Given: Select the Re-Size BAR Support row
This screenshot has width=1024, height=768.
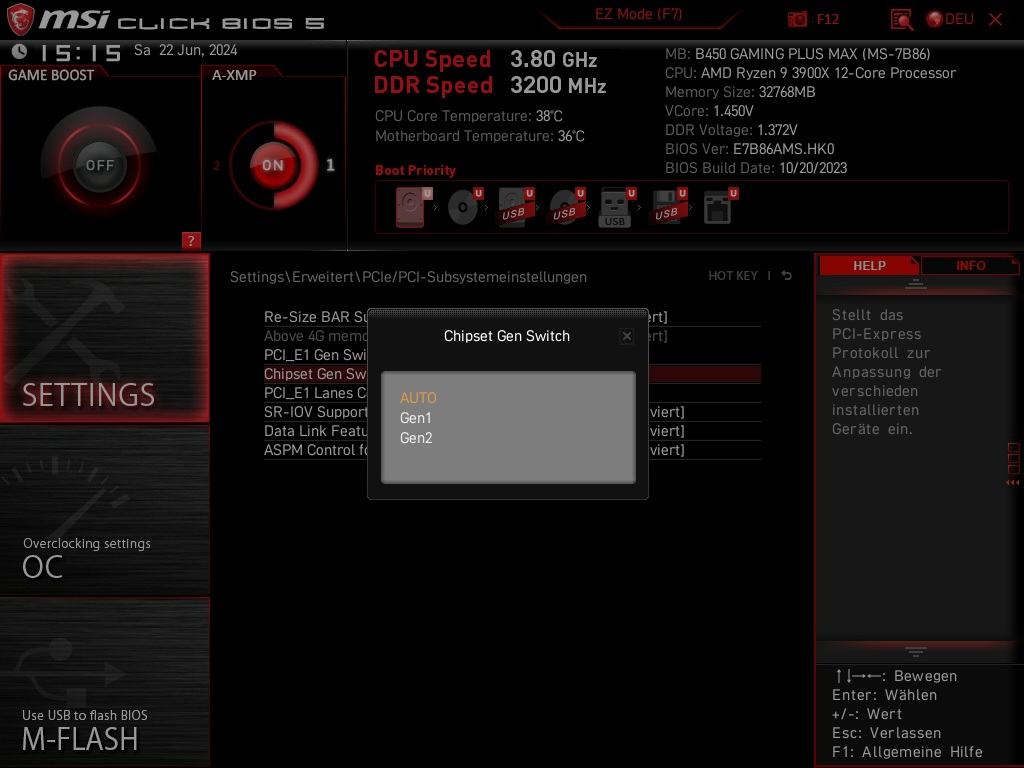Looking at the screenshot, I should (512, 317).
